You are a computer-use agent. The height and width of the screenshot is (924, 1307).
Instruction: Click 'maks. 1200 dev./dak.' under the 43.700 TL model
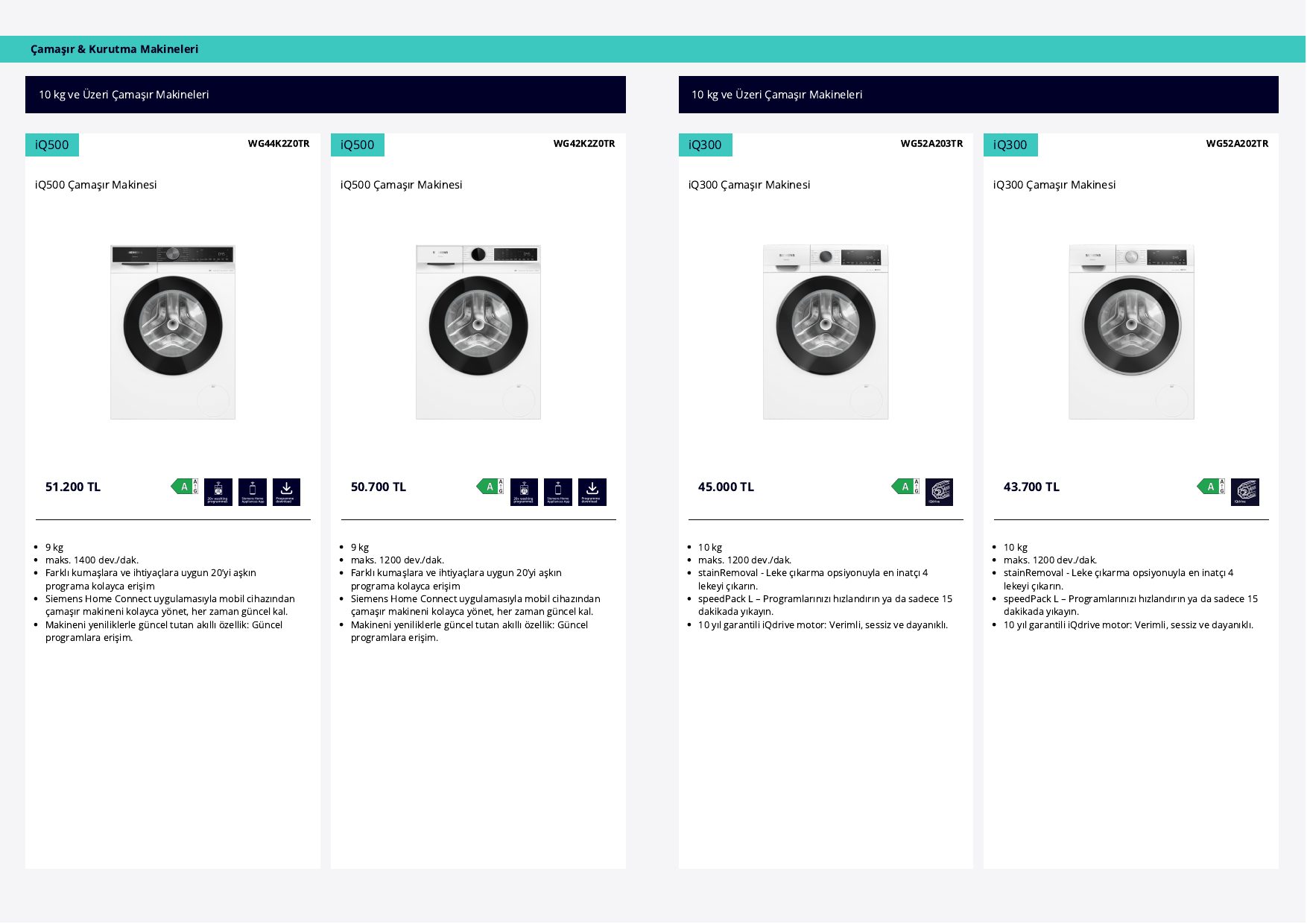[x=1050, y=560]
